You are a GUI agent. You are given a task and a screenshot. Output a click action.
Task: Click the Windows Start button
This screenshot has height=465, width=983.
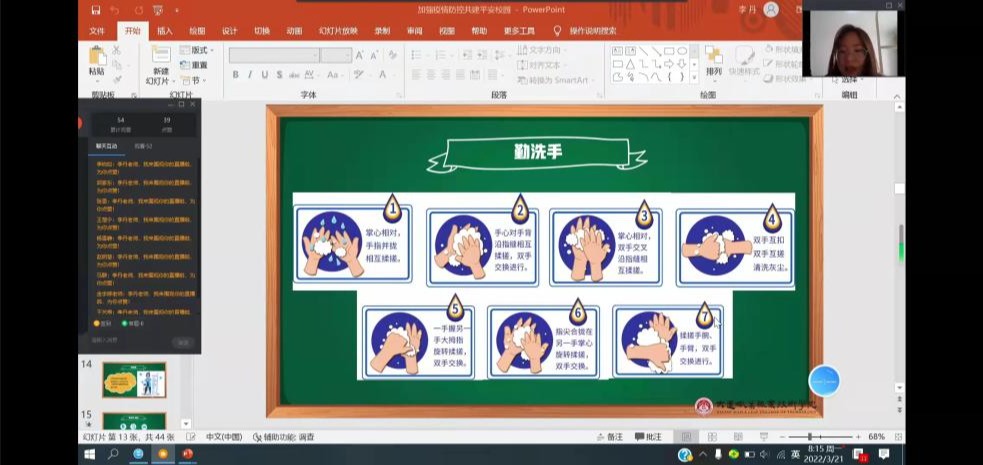[x=89, y=454]
